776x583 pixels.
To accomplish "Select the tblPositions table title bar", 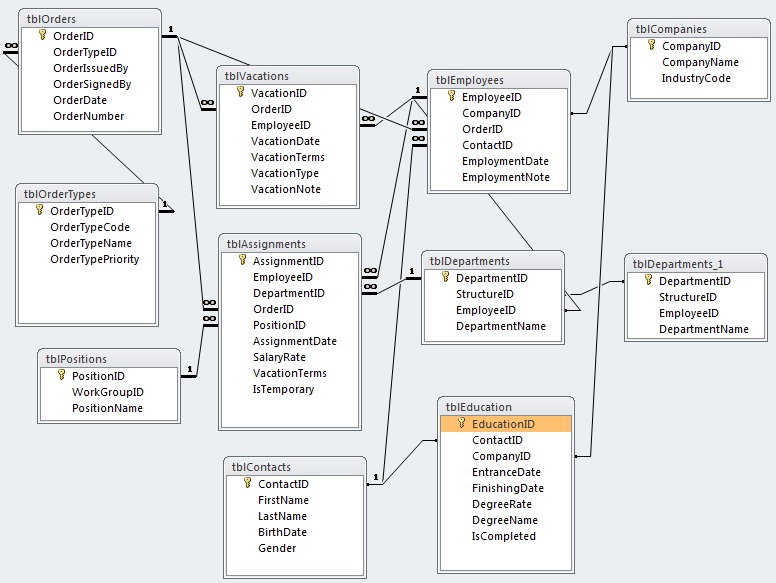I will pos(109,359).
